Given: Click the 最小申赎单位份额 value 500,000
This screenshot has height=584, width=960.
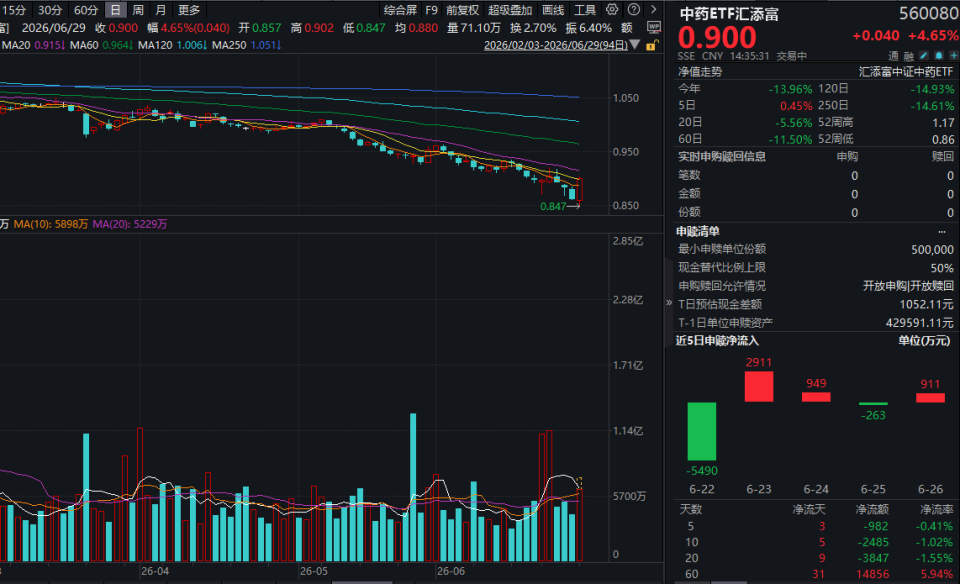Looking at the screenshot, I should 932,250.
